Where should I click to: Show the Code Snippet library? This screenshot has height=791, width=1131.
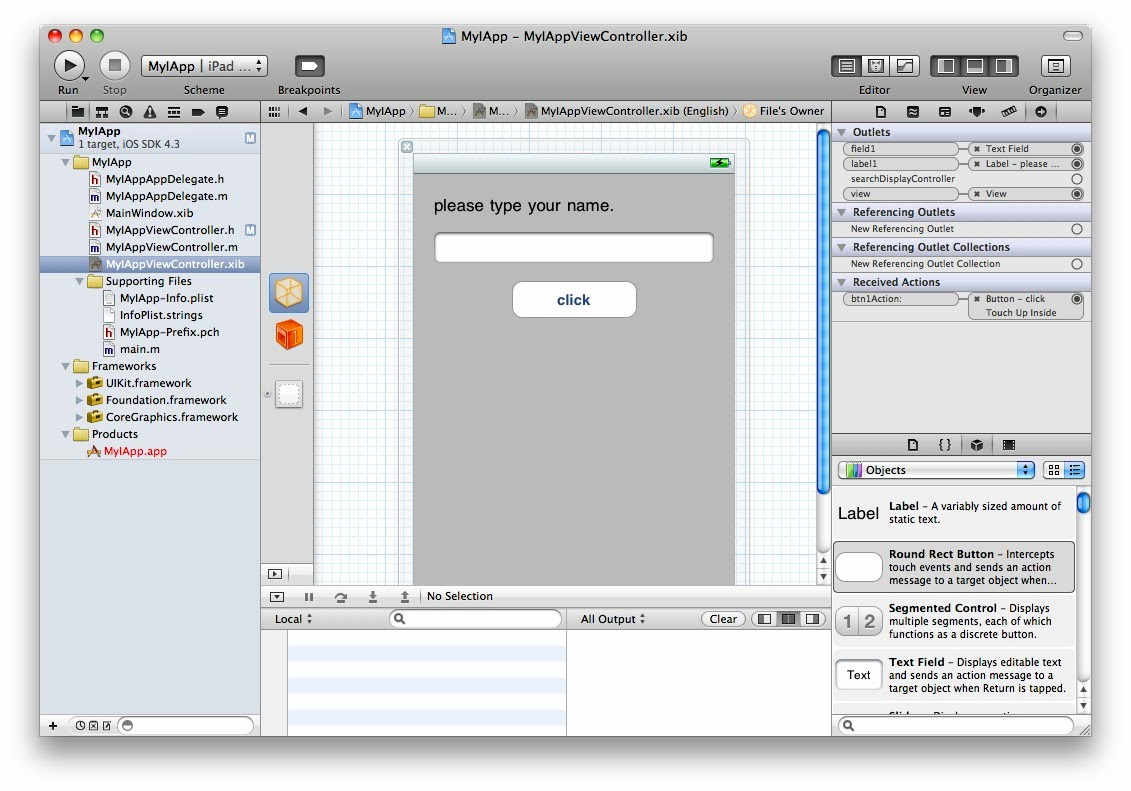[x=944, y=445]
